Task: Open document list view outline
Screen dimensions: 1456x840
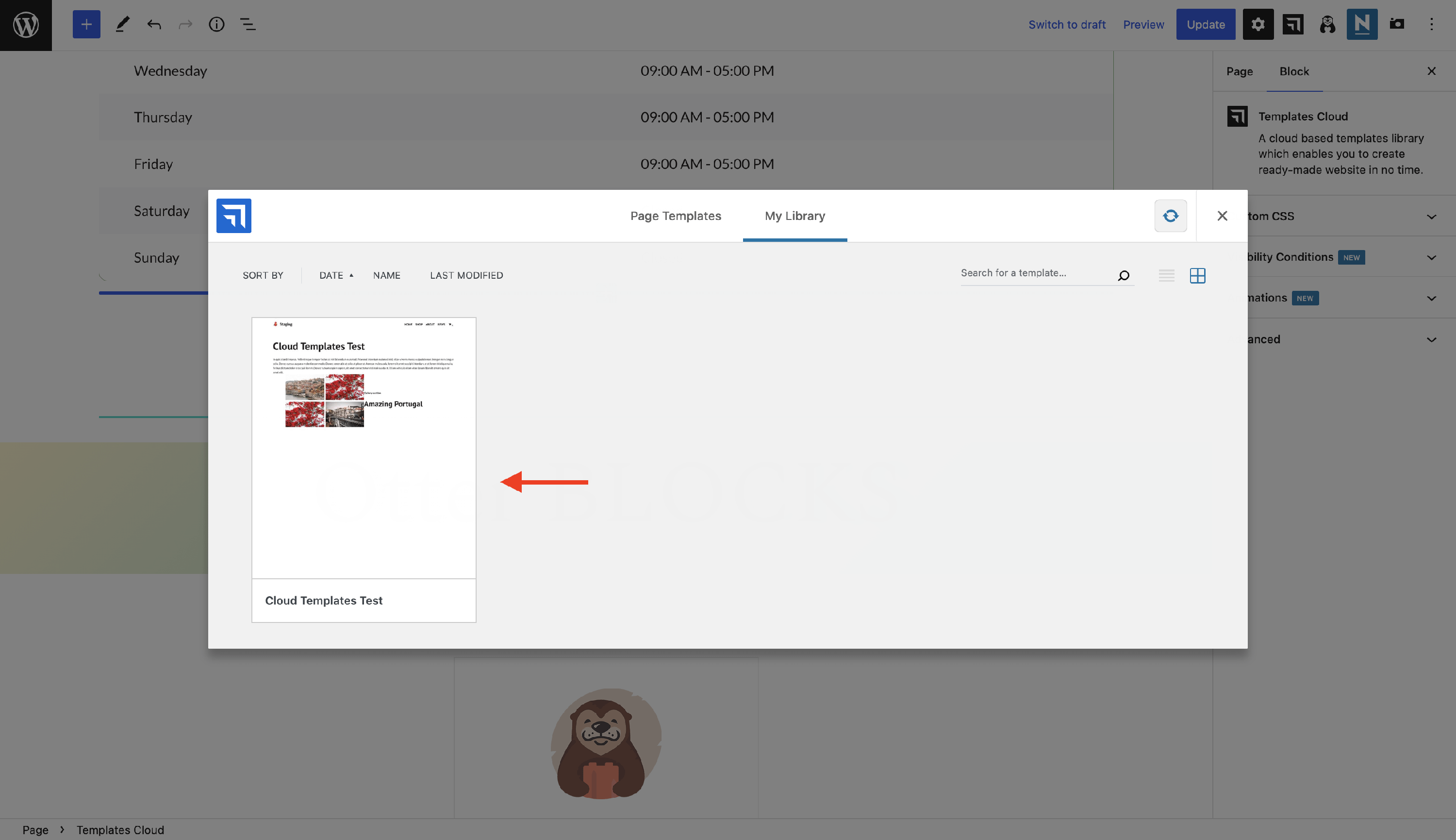Action: [x=248, y=24]
